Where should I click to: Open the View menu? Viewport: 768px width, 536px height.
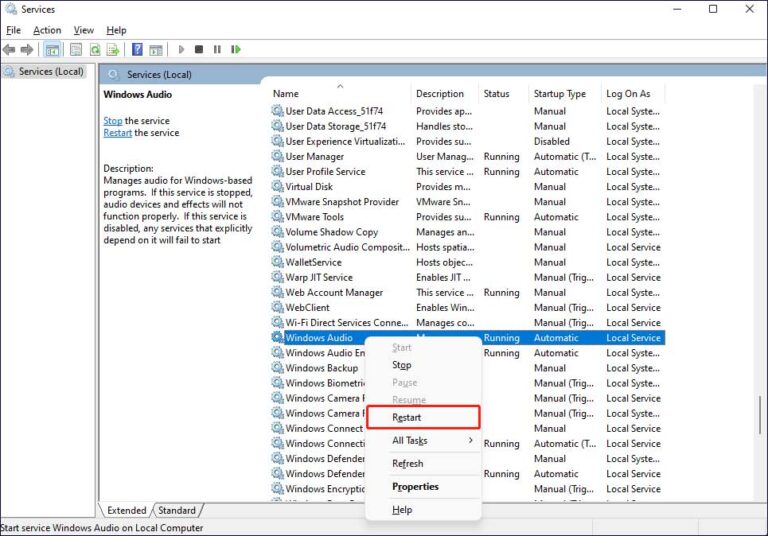pyautogui.click(x=83, y=30)
